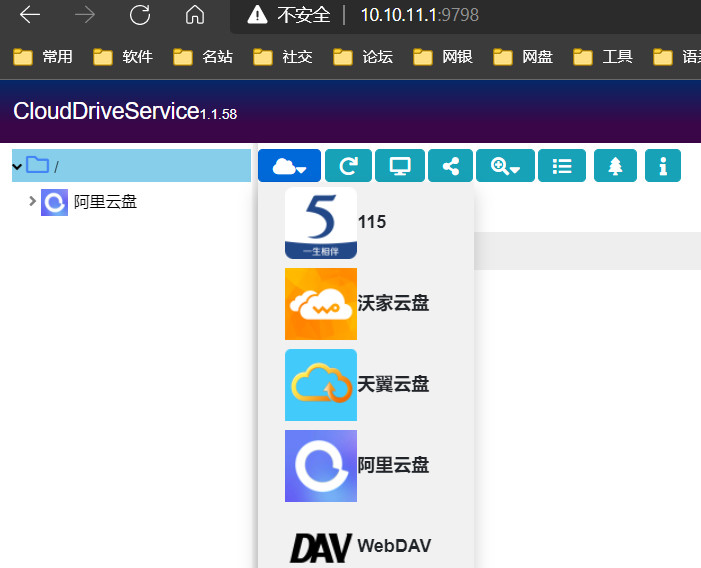This screenshot has height=568, width=701.
Task: Go back in the browser
Action: (30, 15)
